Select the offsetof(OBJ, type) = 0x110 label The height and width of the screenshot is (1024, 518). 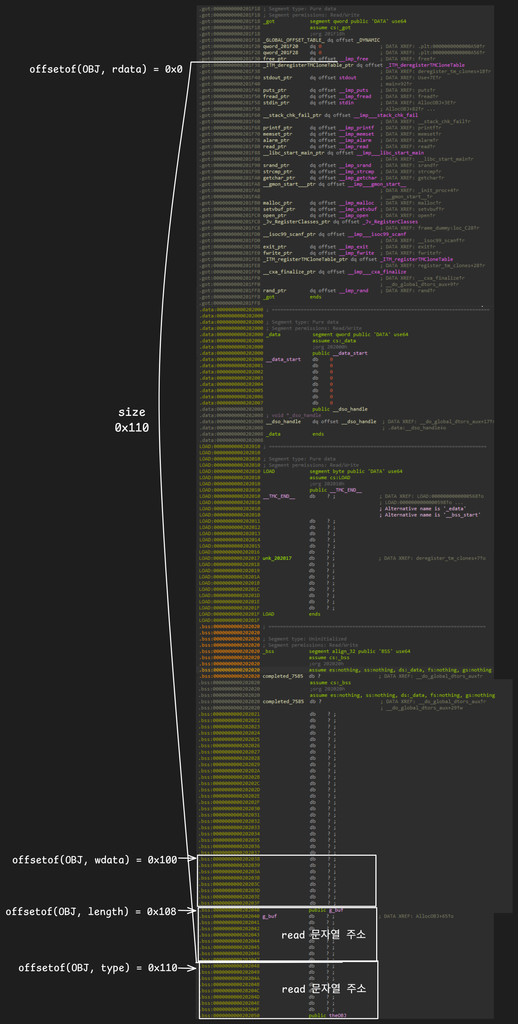[x=97, y=967]
